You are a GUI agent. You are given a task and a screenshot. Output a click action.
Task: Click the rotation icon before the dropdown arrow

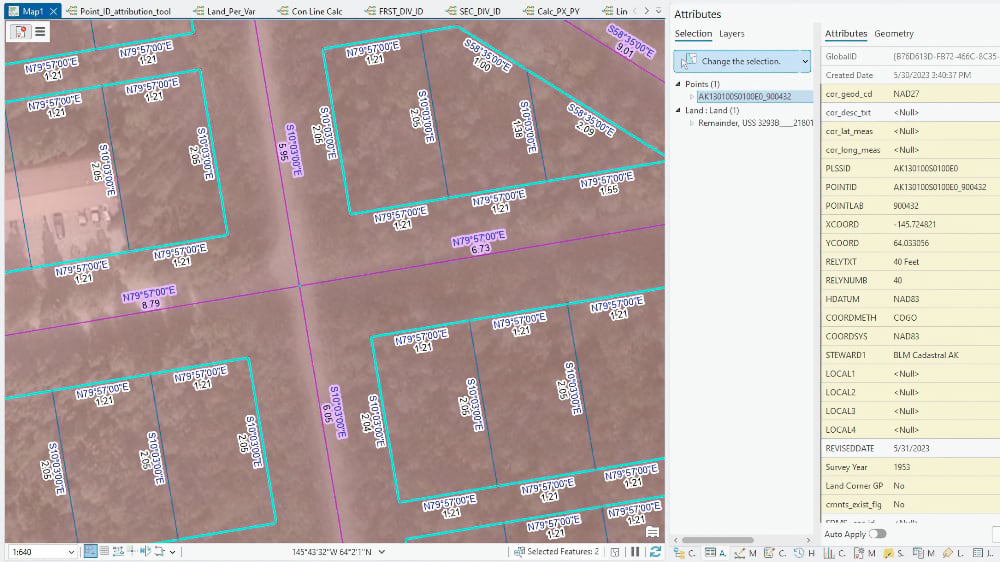(x=159, y=551)
